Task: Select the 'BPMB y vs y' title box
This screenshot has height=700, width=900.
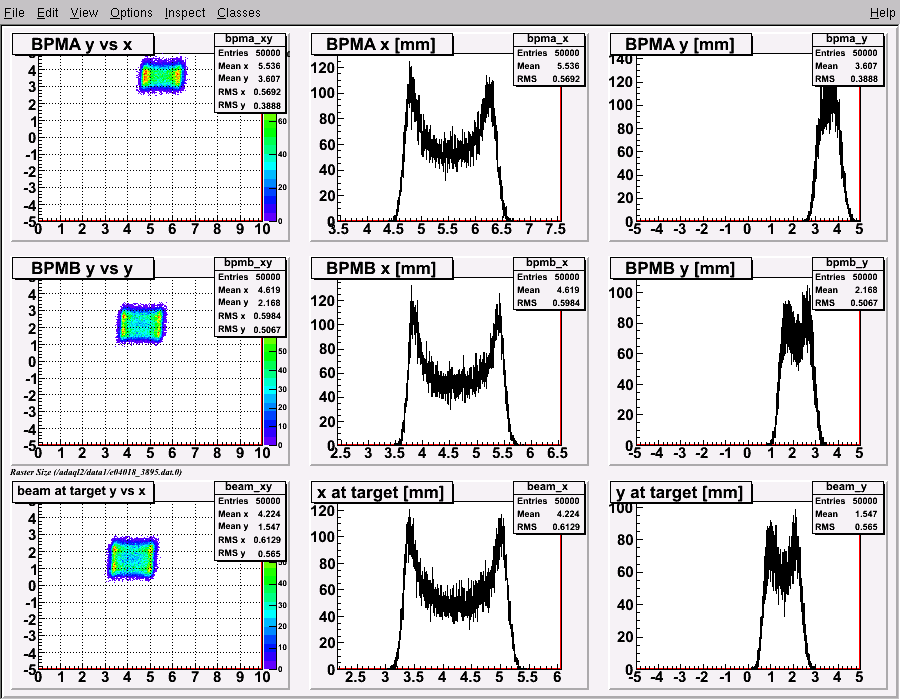Action: coord(83,268)
